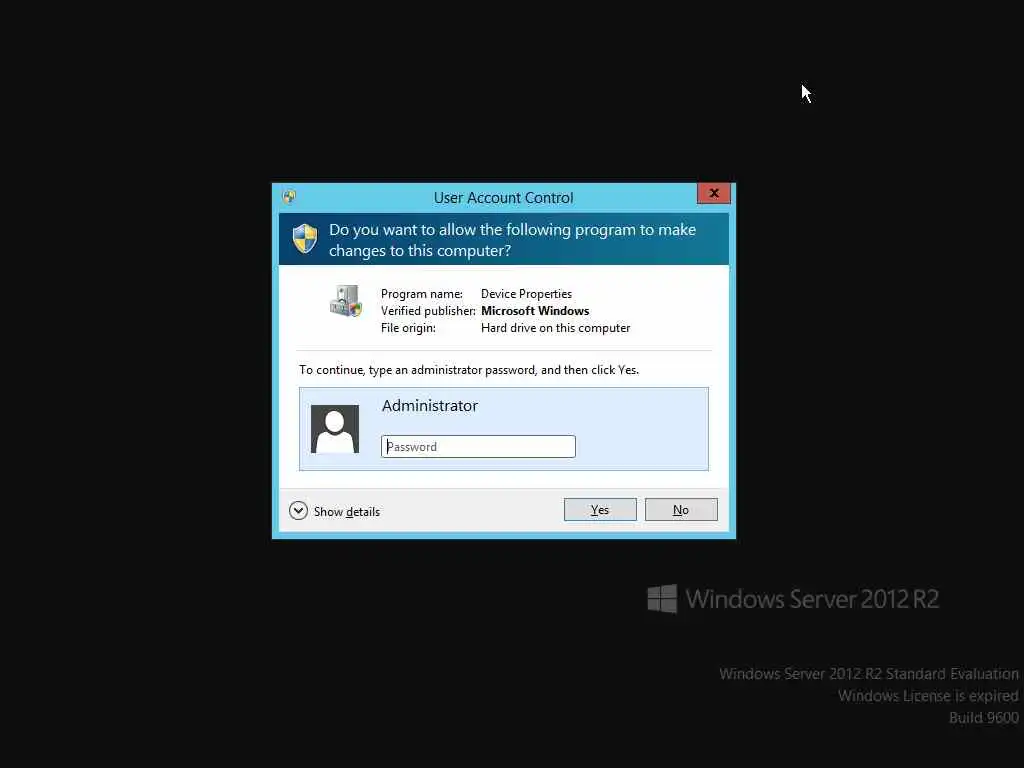Click the Device Properties program name text
This screenshot has width=1024, height=768.
(x=526, y=294)
